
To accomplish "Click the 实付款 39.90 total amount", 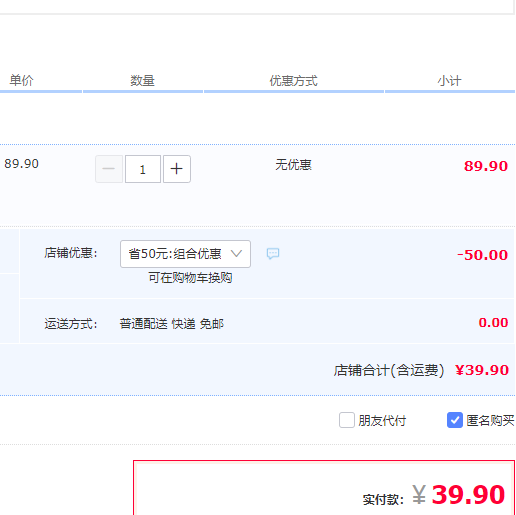I will pyautogui.click(x=459, y=495).
